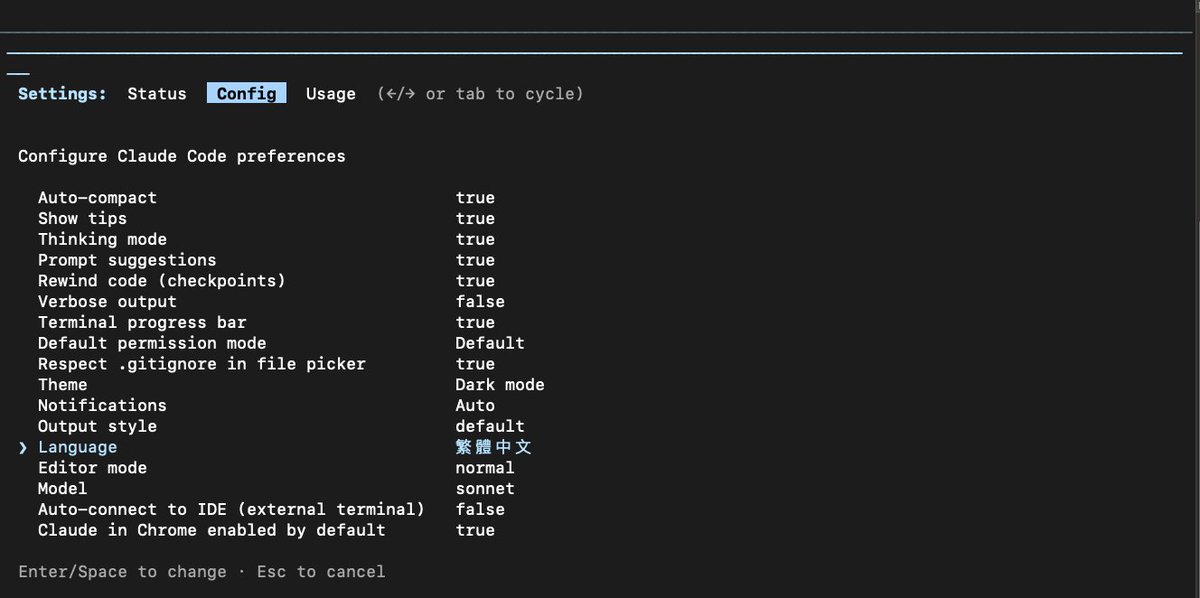Toggle the Auto-compact true value
Image resolution: width=1200 pixels, height=598 pixels.
pyautogui.click(x=475, y=198)
